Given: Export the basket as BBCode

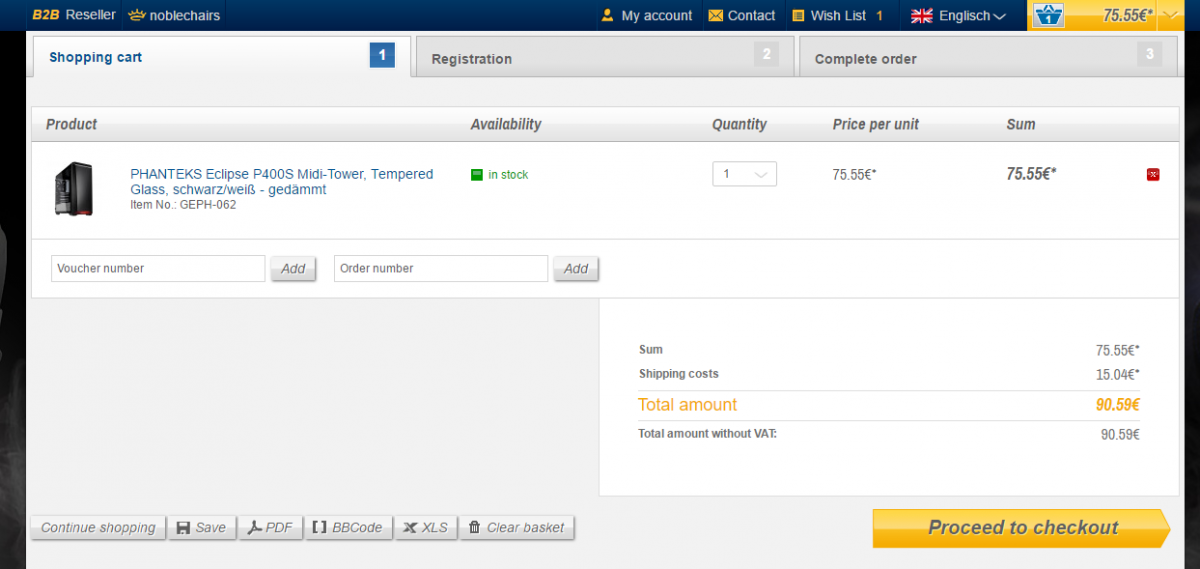Looking at the screenshot, I should [x=347, y=527].
